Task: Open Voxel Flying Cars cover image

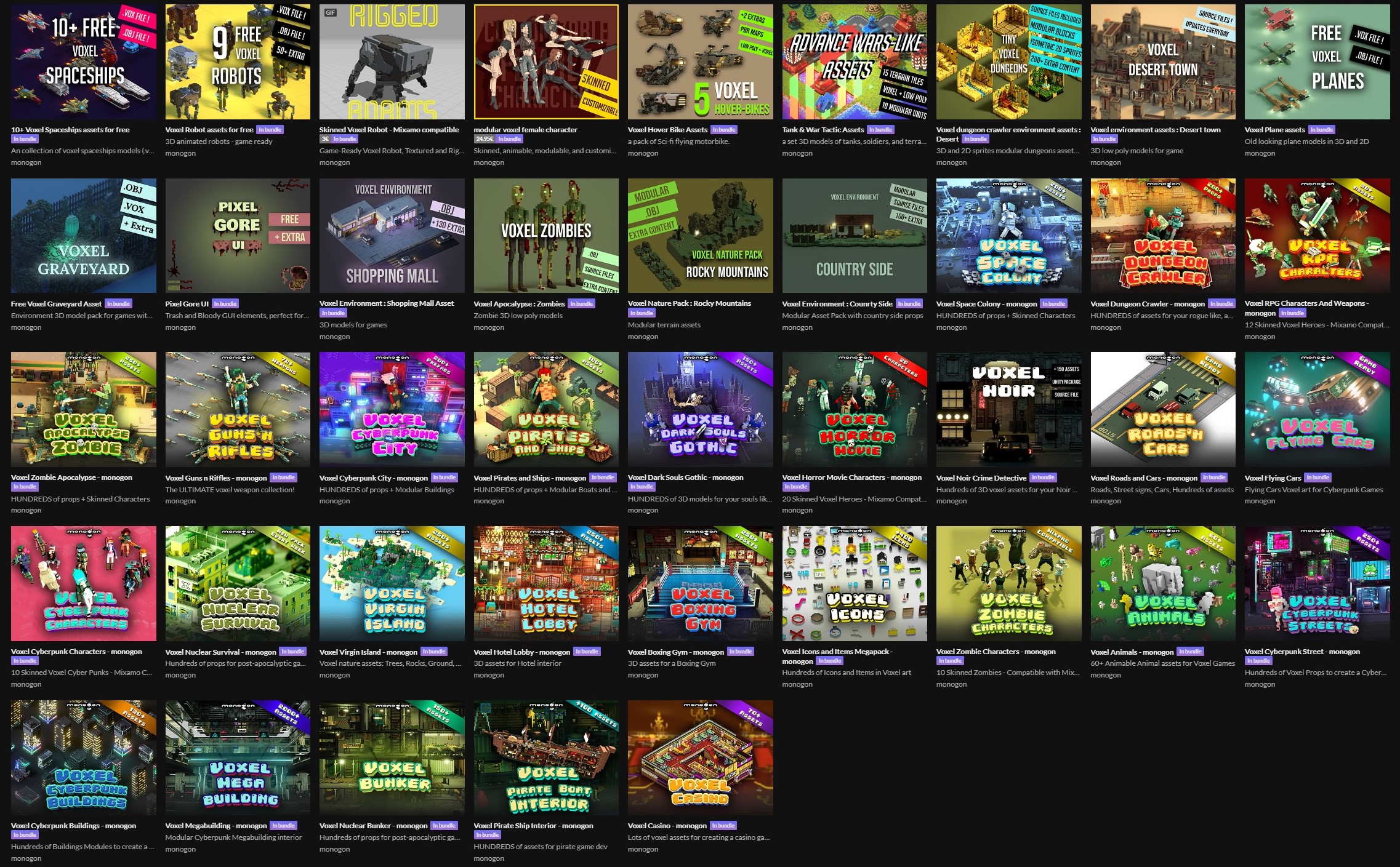Action: pos(1317,409)
